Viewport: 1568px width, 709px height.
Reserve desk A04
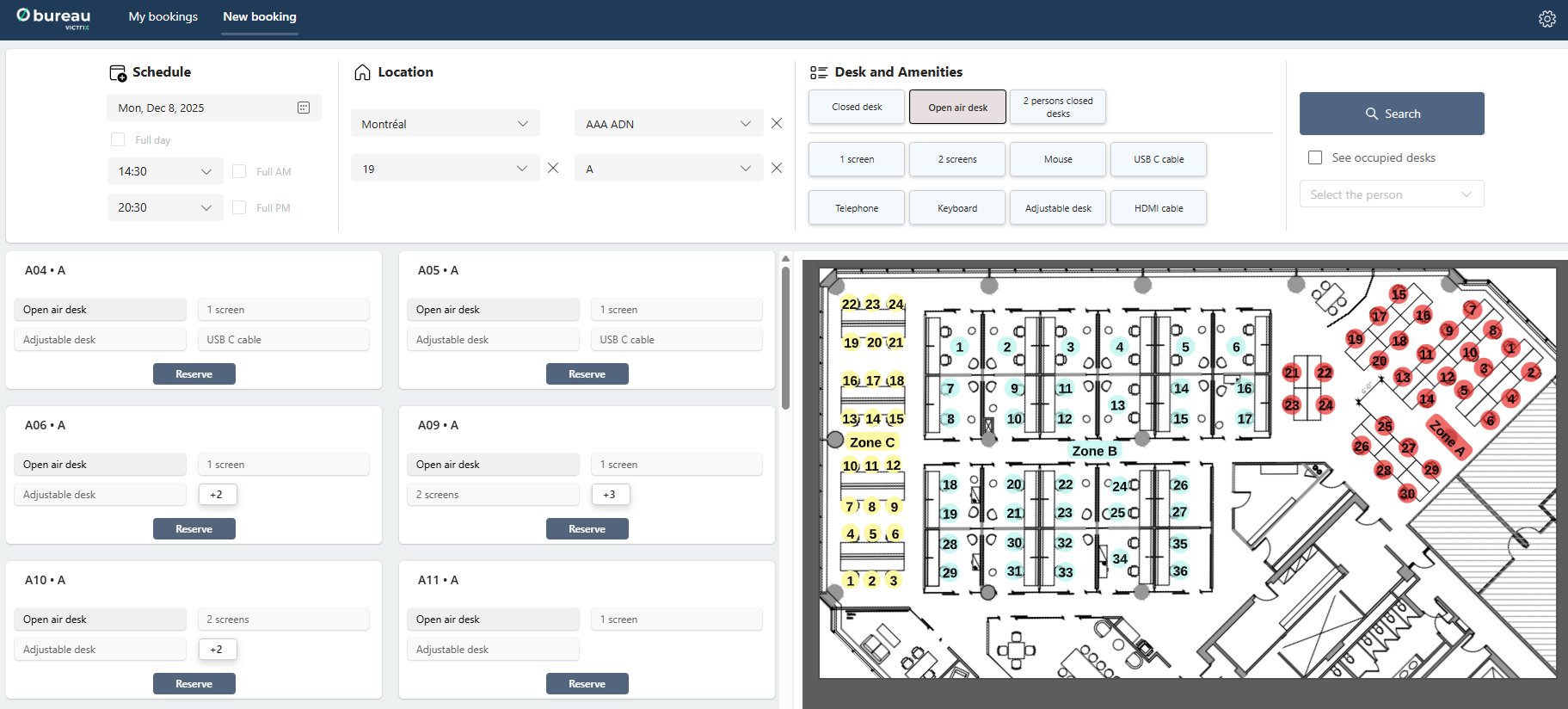tap(194, 374)
